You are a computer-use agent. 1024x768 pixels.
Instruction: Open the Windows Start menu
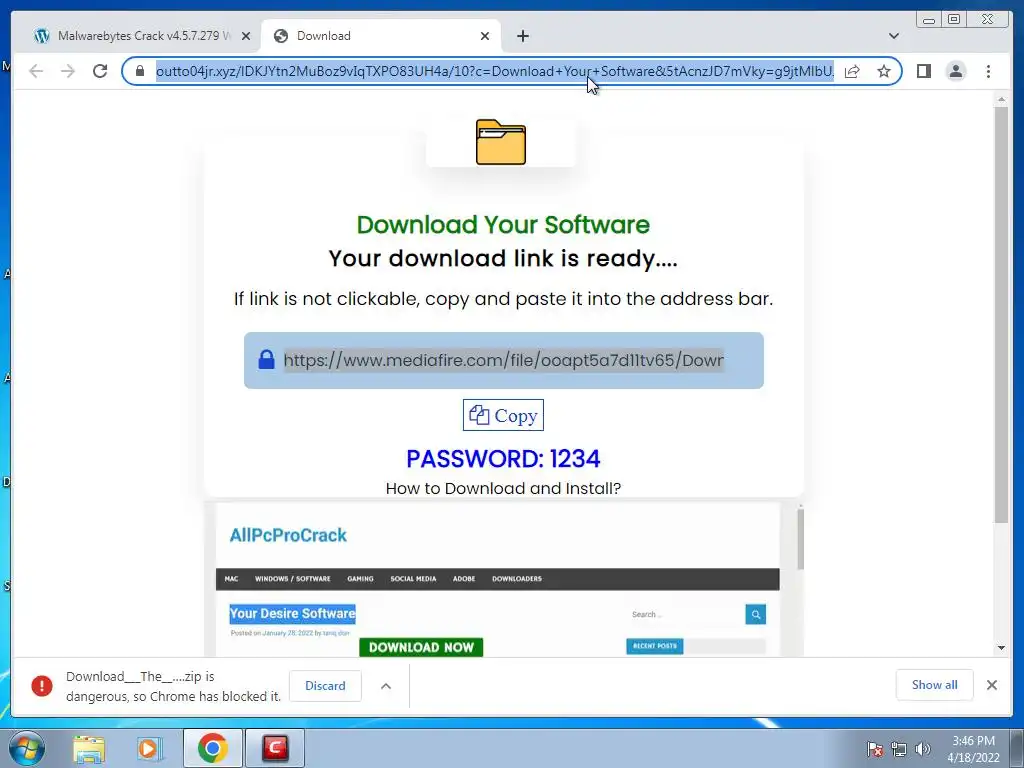click(x=27, y=748)
